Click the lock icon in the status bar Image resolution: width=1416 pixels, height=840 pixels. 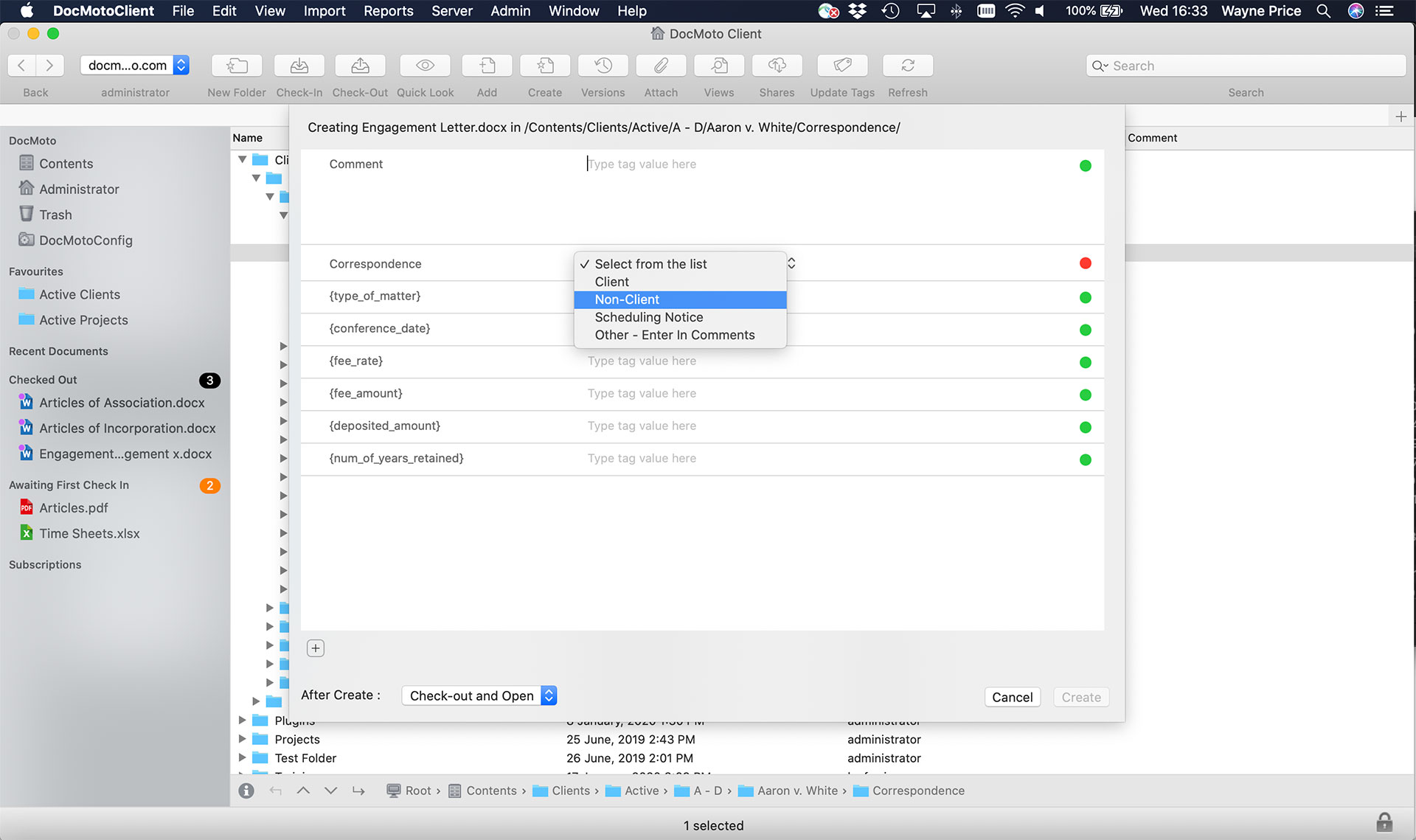click(1384, 822)
